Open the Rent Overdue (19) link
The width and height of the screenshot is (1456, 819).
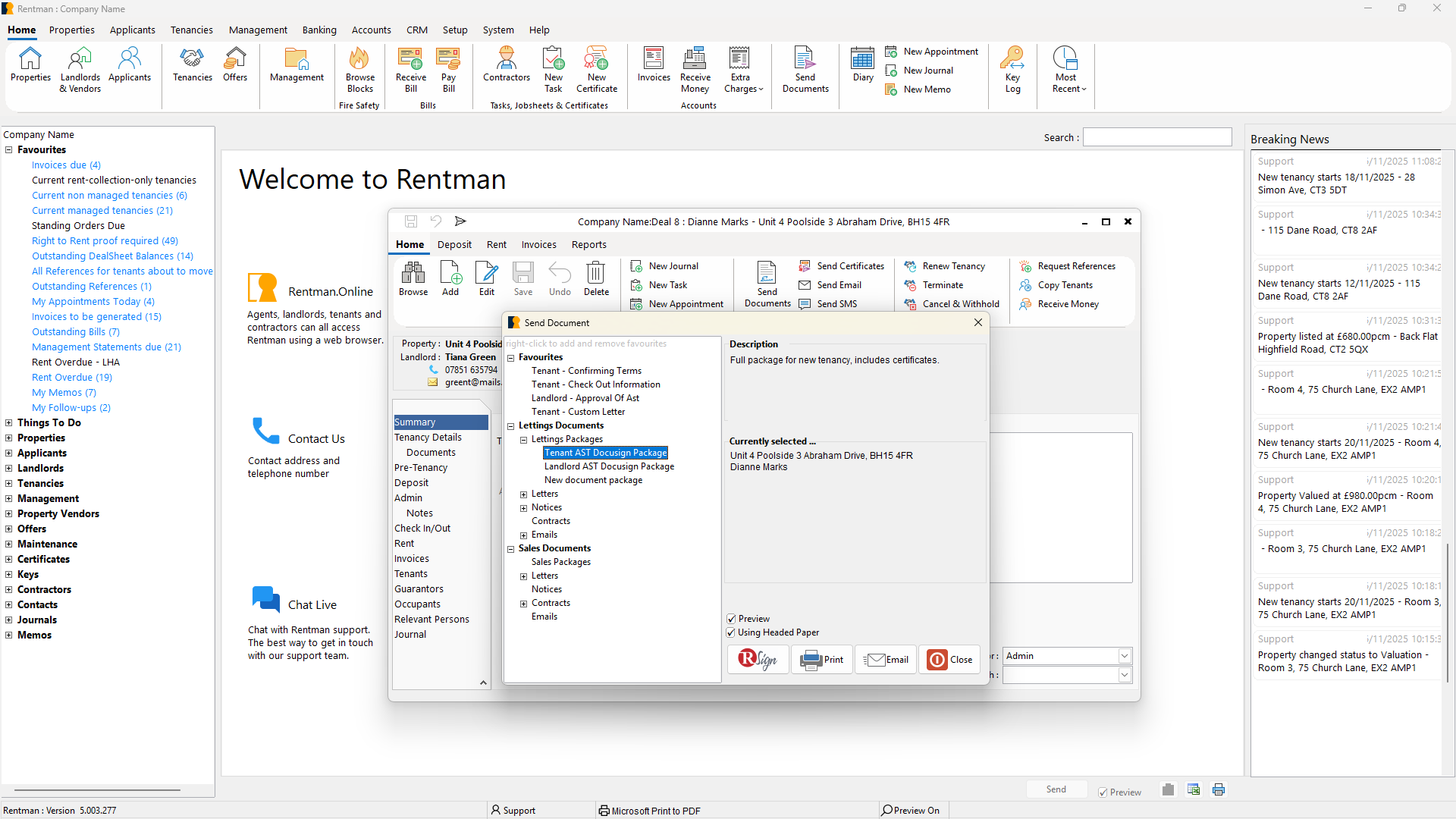click(71, 378)
